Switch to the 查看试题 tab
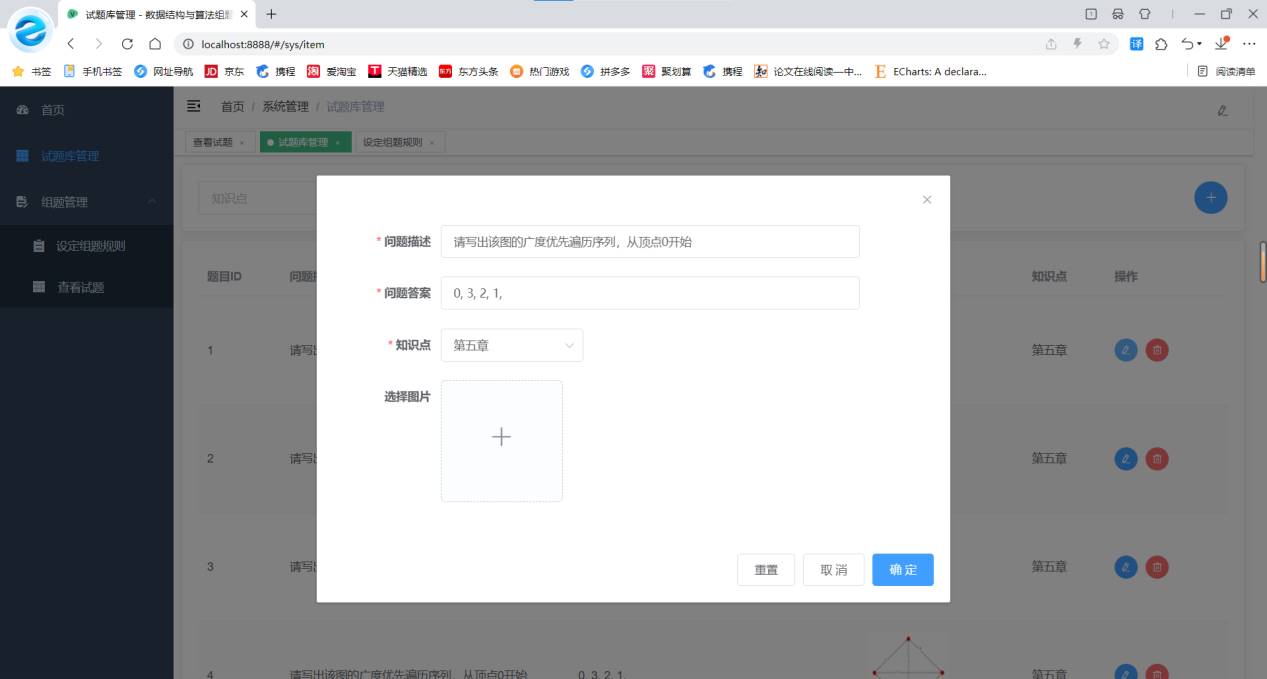The height and width of the screenshot is (679, 1267). coord(212,142)
